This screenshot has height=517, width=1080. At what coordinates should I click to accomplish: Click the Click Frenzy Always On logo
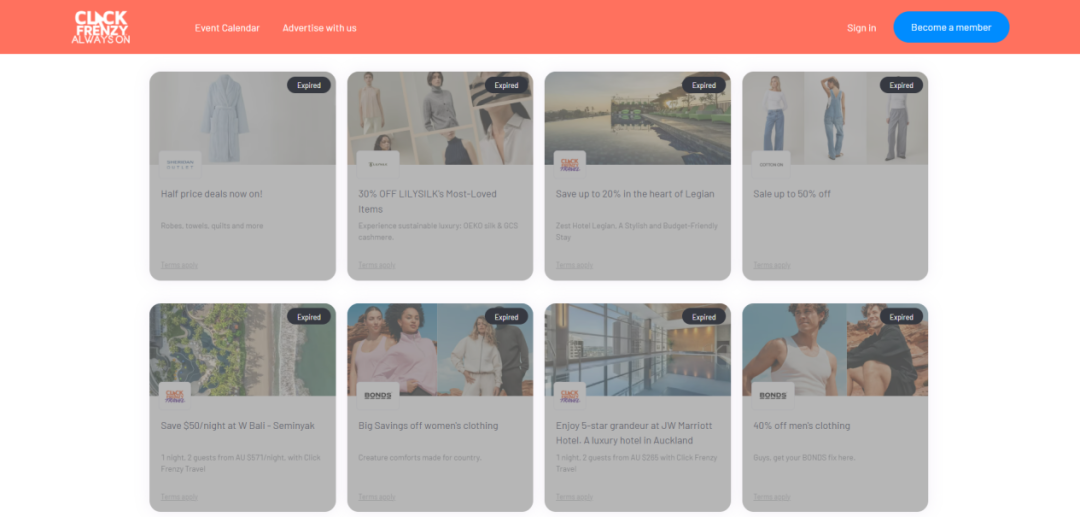(x=101, y=27)
